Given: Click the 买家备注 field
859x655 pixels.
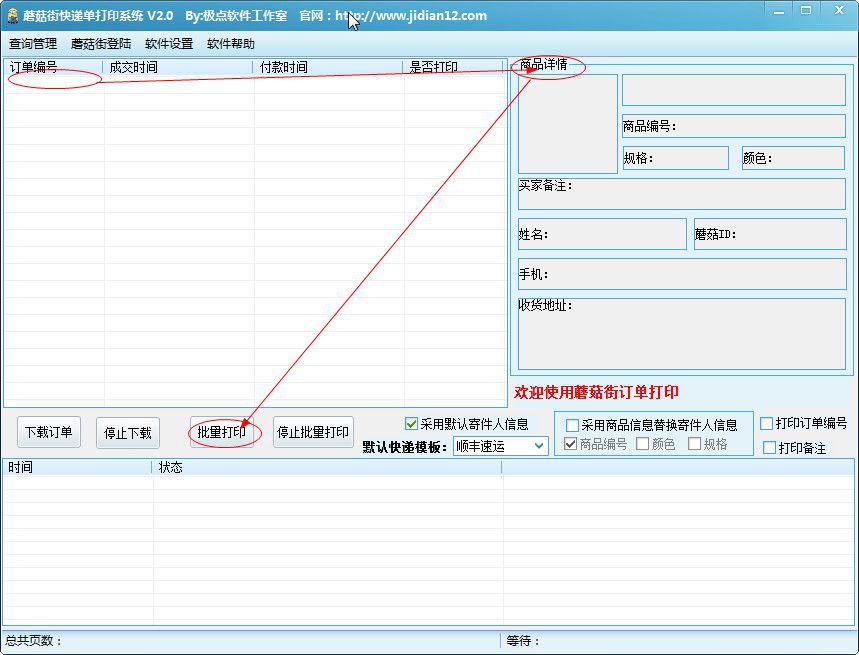Looking at the screenshot, I should tap(682, 194).
